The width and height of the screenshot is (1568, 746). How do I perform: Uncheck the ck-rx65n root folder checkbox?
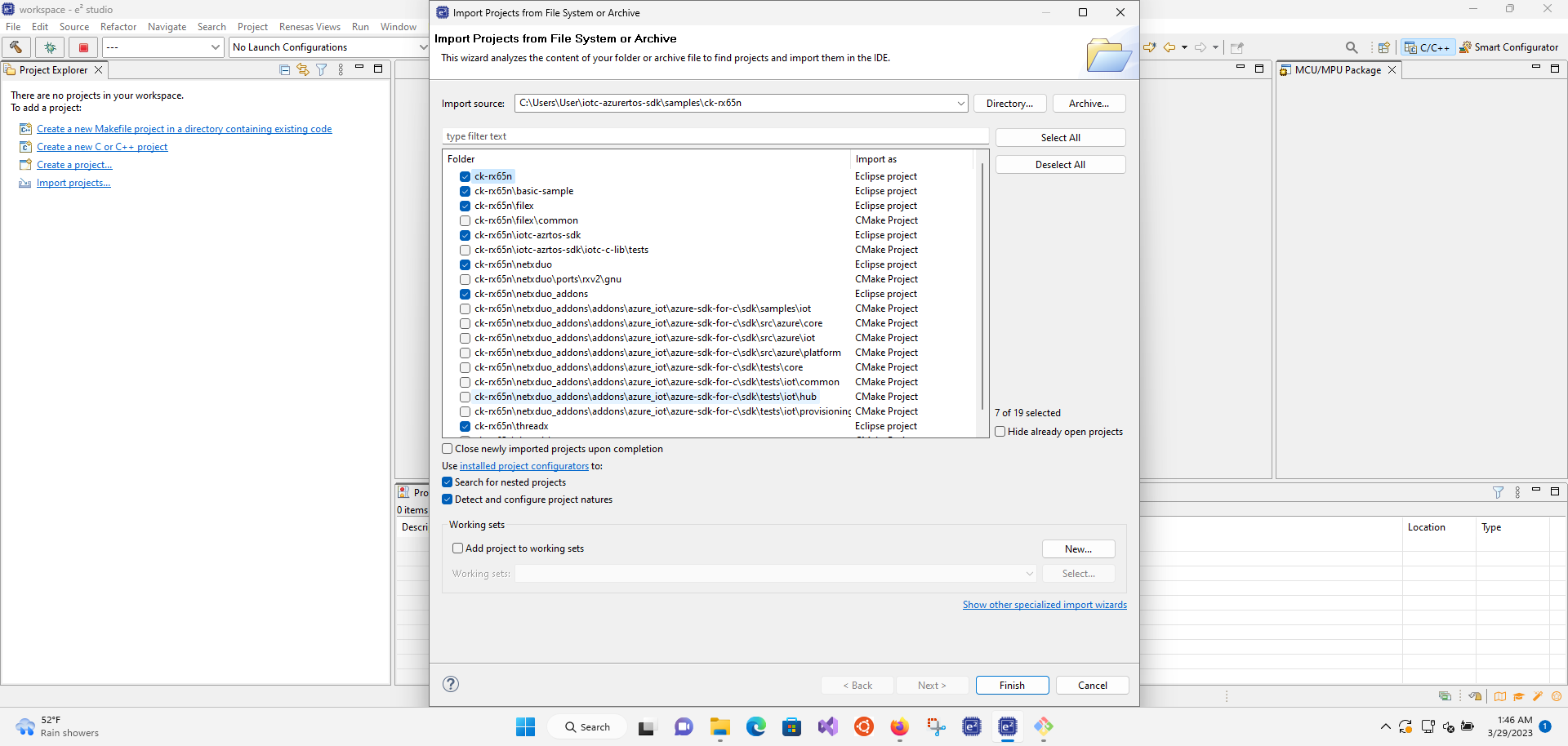[465, 176]
